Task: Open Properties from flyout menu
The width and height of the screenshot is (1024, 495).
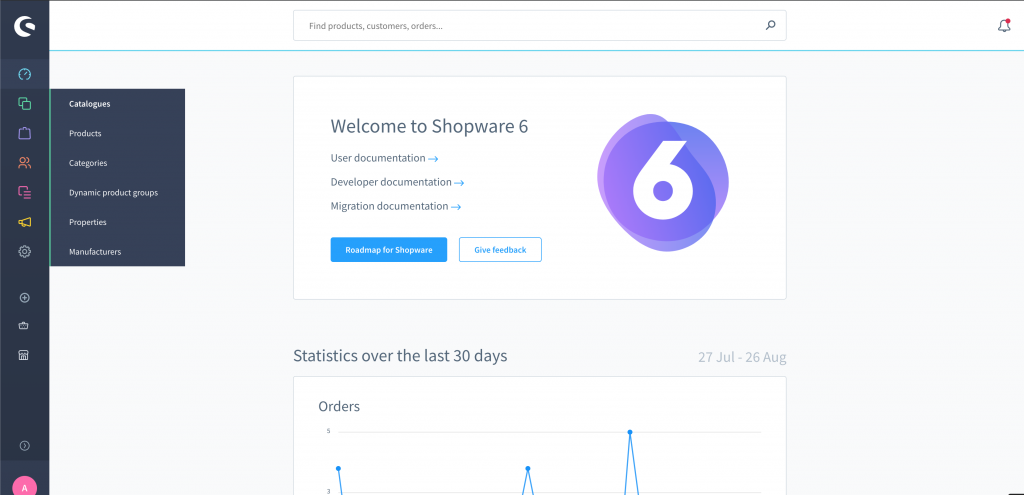Action: [x=88, y=222]
